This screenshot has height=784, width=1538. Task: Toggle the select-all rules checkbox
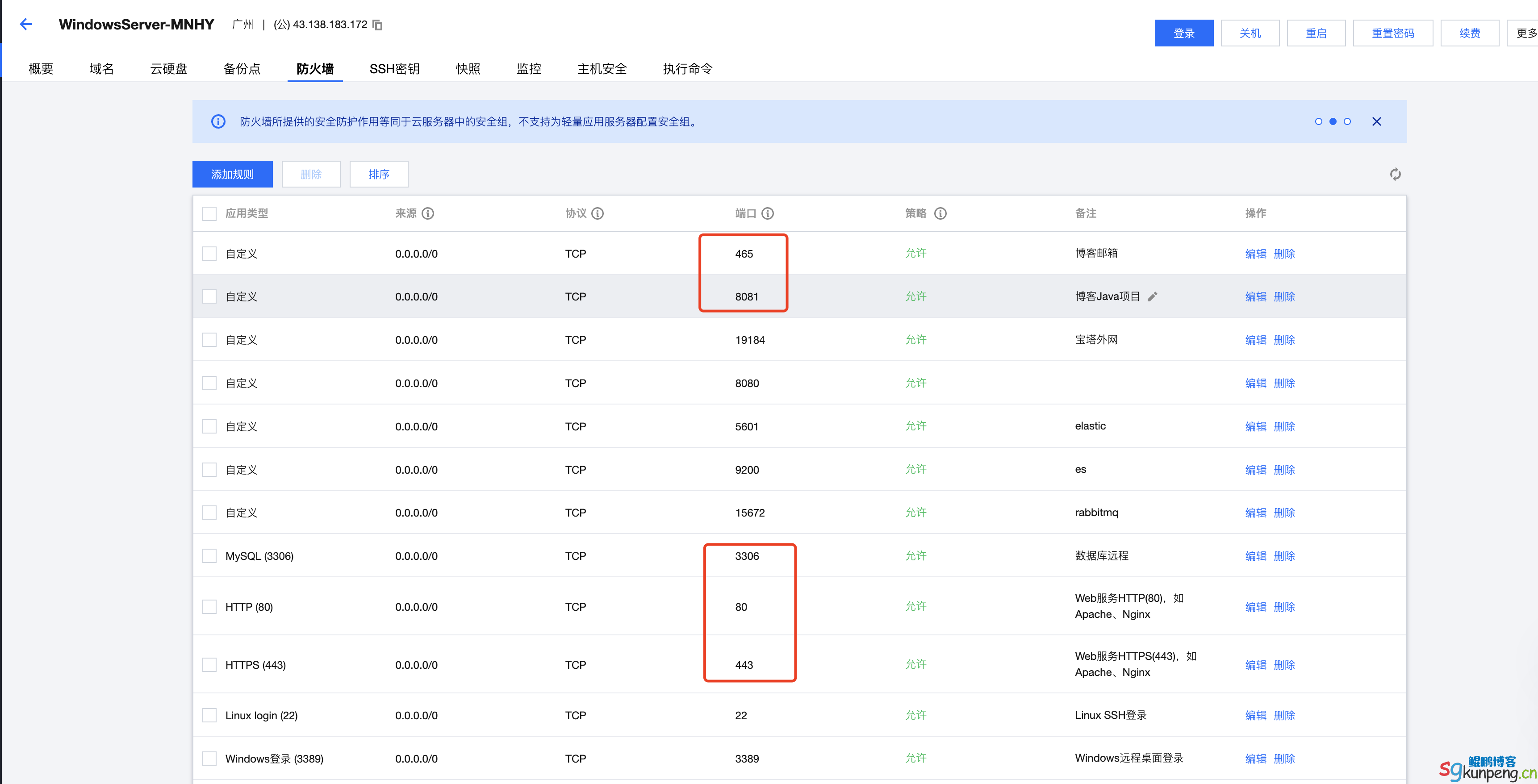209,214
